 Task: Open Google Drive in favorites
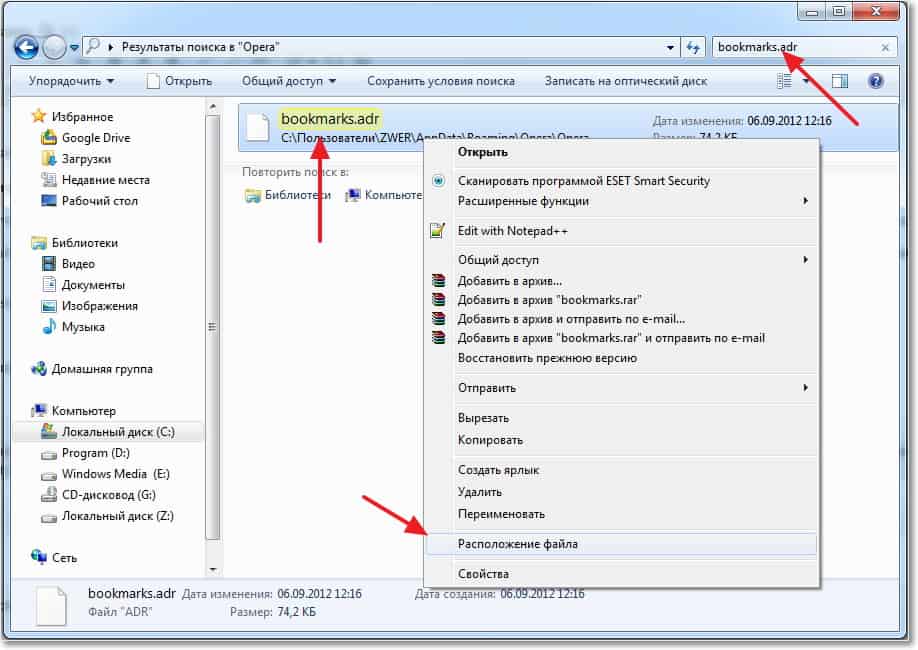[x=95, y=138]
